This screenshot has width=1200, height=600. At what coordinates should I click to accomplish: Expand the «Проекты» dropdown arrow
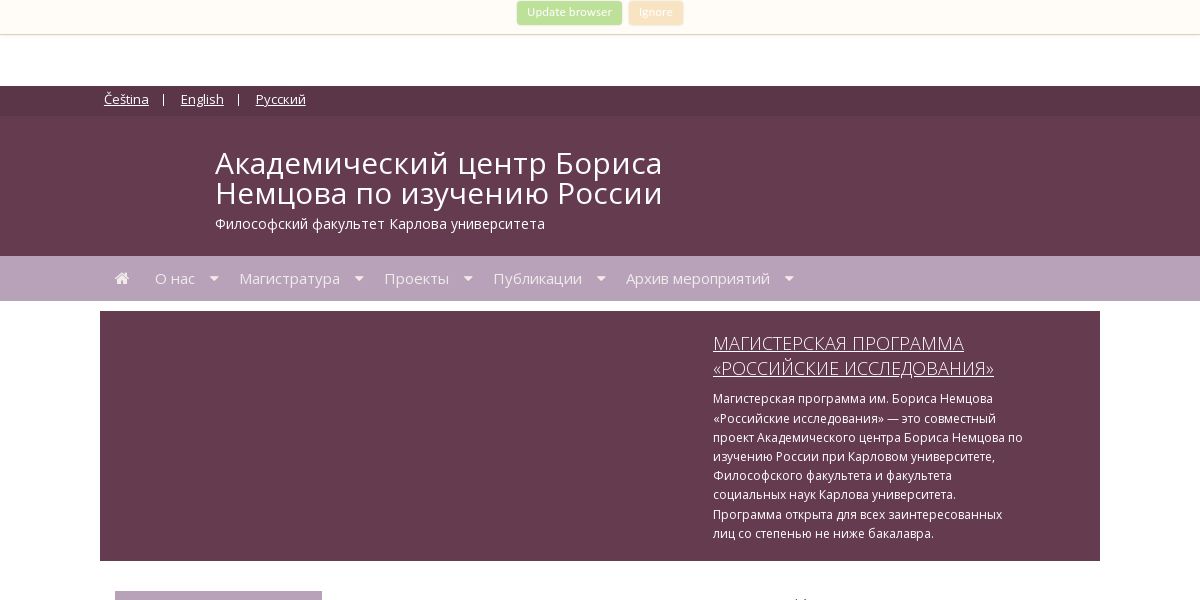point(468,279)
